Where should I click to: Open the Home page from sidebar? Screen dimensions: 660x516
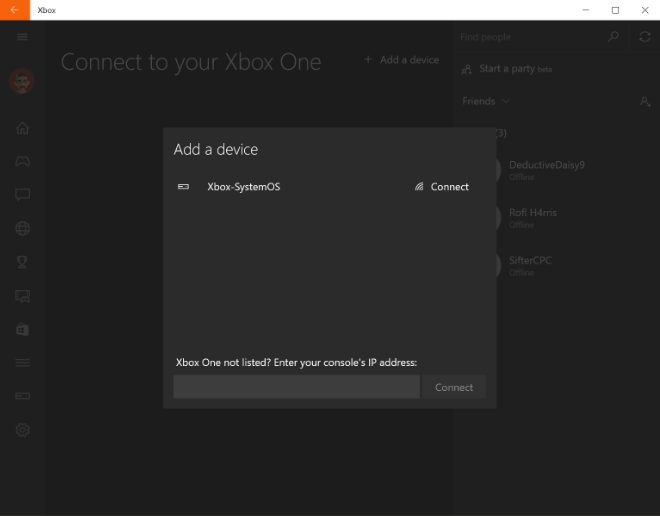coord(22,128)
